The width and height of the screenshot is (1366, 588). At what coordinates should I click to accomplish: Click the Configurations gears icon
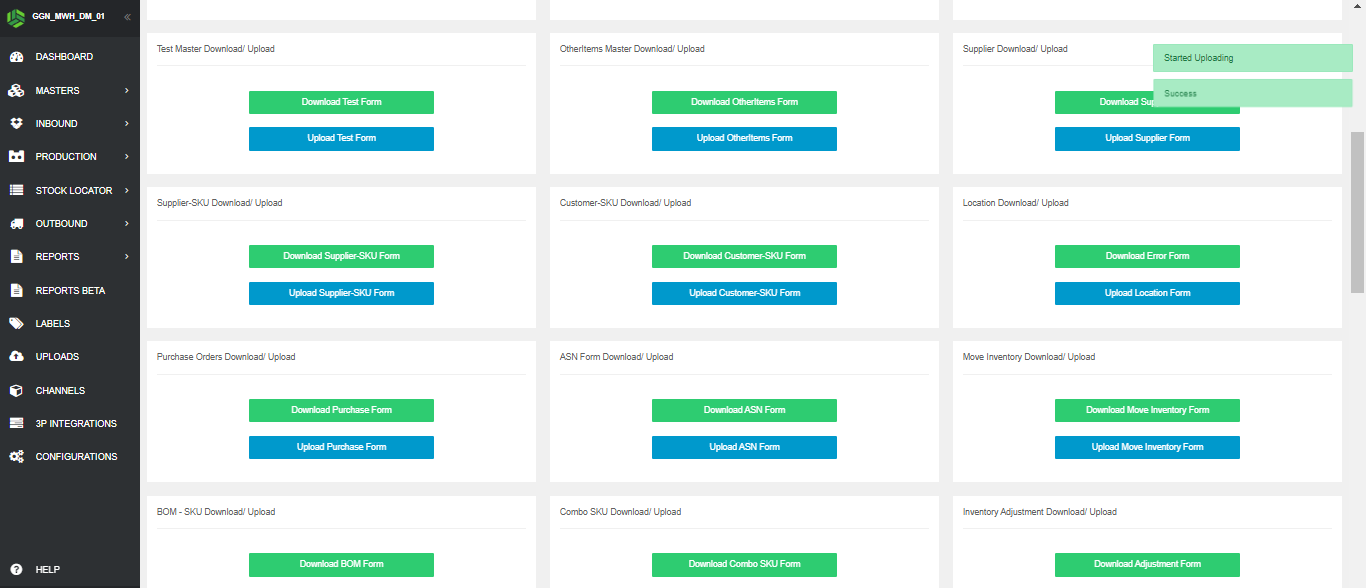tap(16, 457)
